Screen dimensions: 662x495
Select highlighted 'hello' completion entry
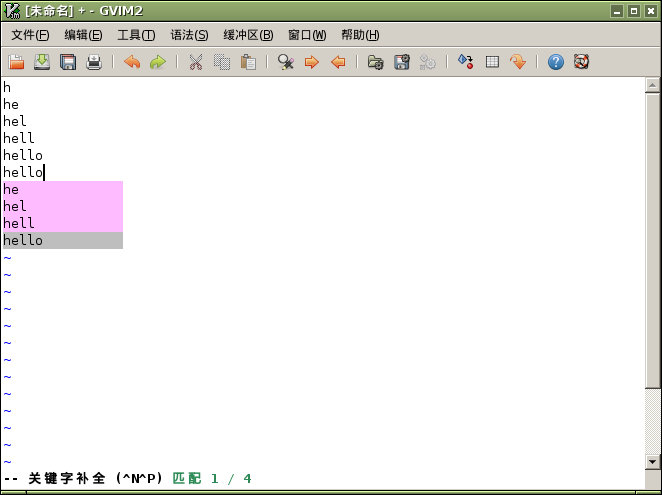coord(63,240)
